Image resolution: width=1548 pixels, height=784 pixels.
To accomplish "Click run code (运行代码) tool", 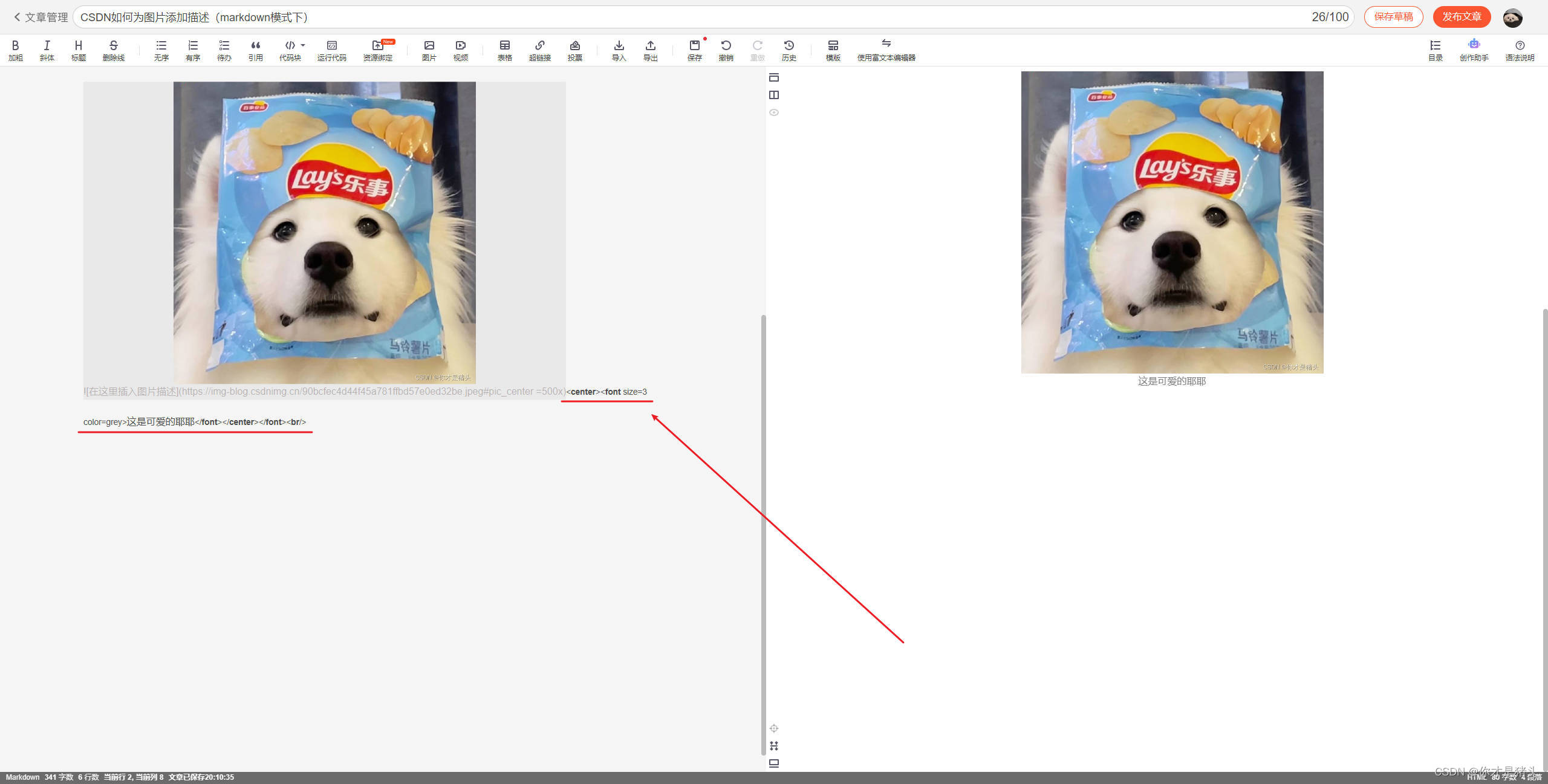I will tap(332, 50).
